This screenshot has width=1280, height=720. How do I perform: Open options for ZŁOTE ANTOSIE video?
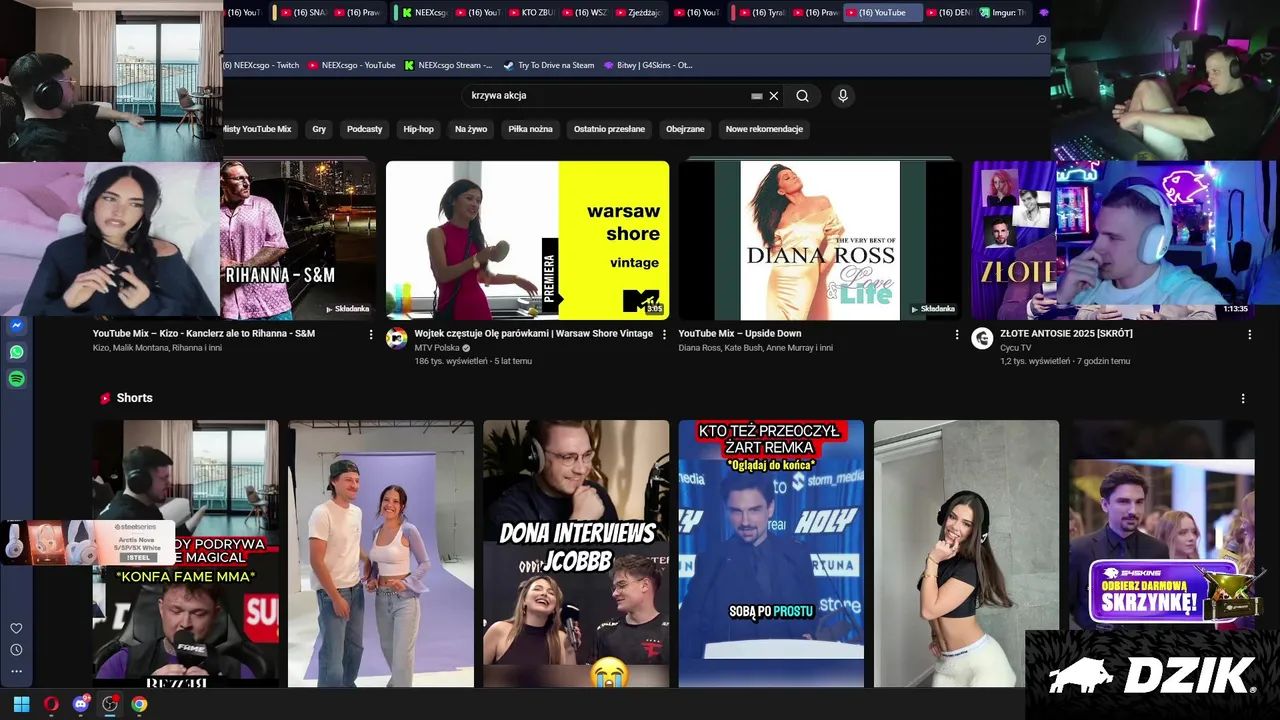pyautogui.click(x=1249, y=334)
